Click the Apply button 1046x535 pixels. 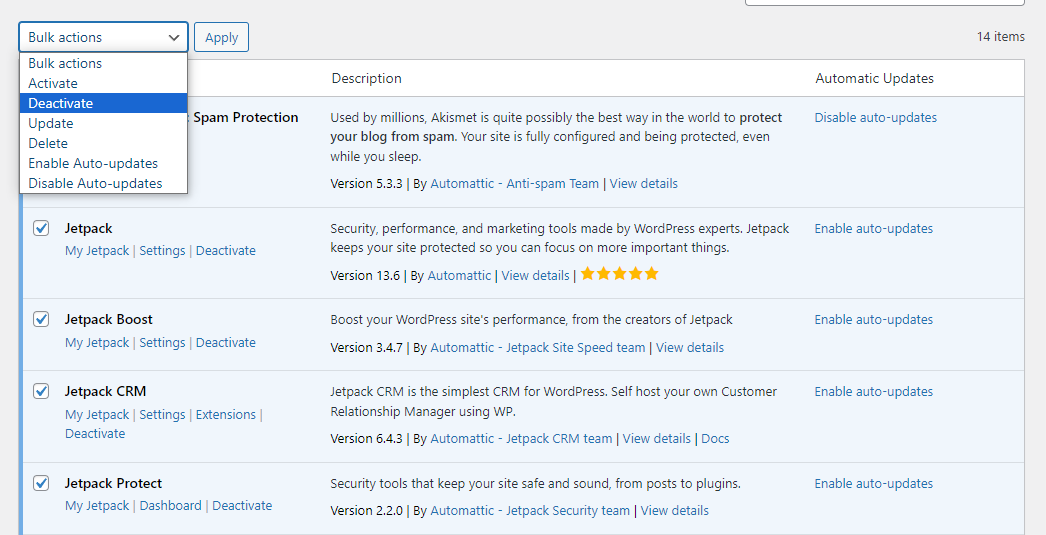pyautogui.click(x=221, y=37)
